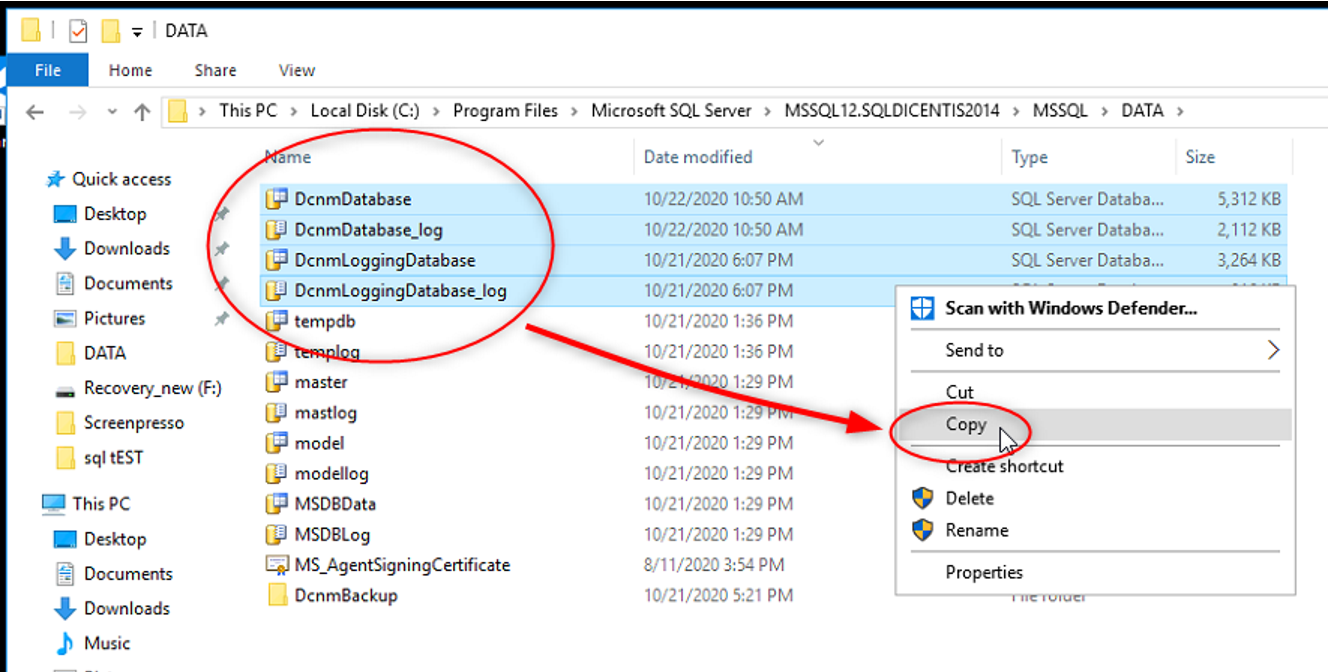Select Recovery_new (F:) drive icon

coord(65,389)
